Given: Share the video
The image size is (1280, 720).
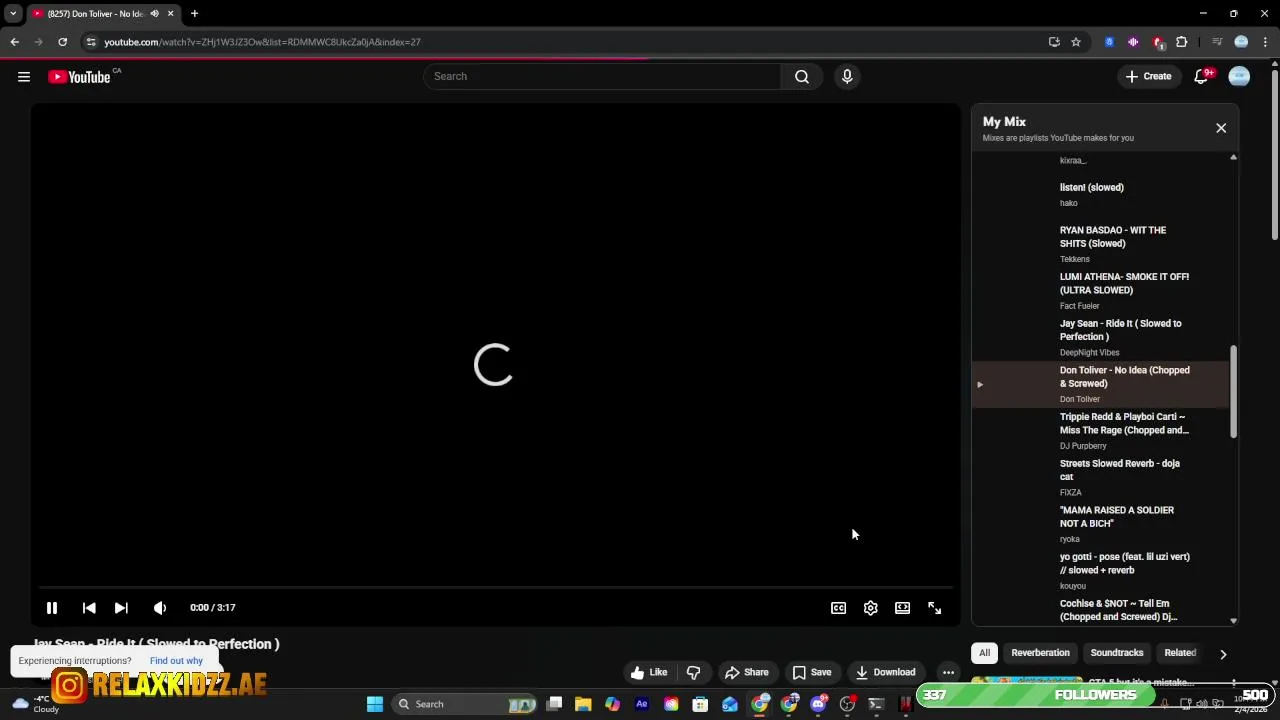Looking at the screenshot, I should [x=747, y=672].
